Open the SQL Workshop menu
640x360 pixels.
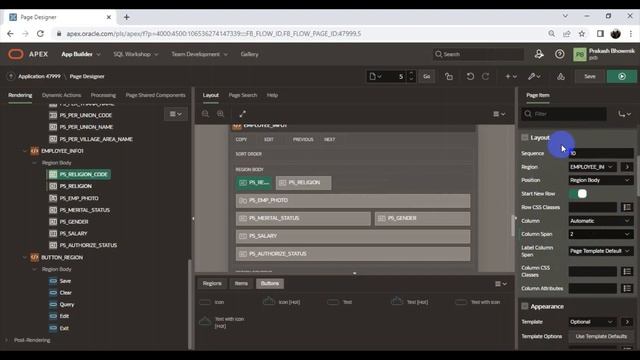pyautogui.click(x=136, y=54)
